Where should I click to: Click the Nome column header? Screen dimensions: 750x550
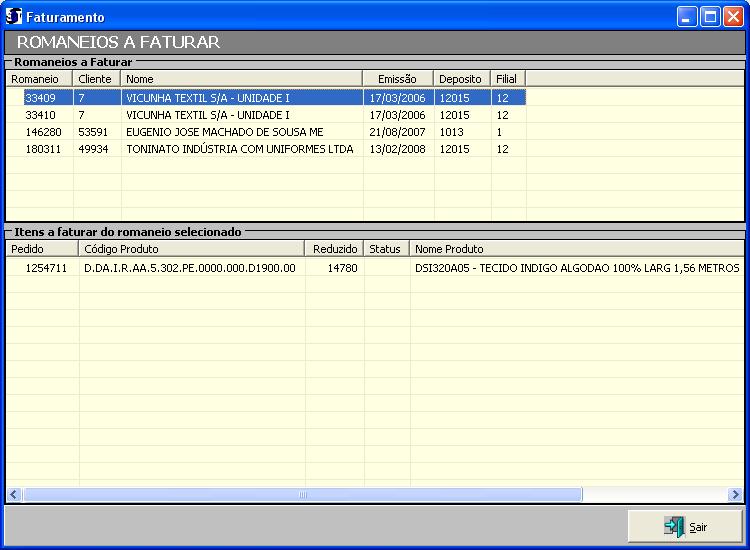click(241, 79)
